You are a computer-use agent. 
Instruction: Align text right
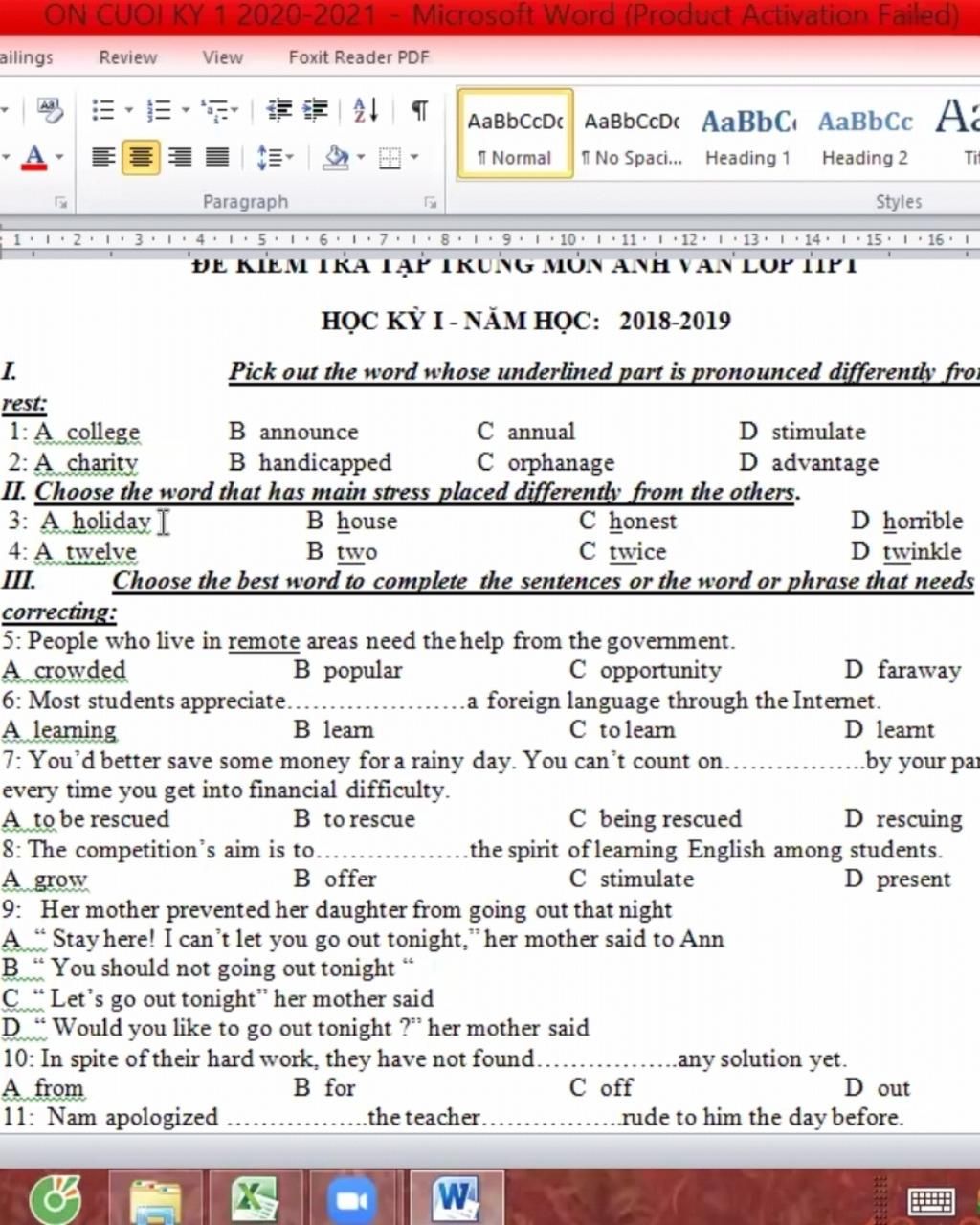(180, 156)
